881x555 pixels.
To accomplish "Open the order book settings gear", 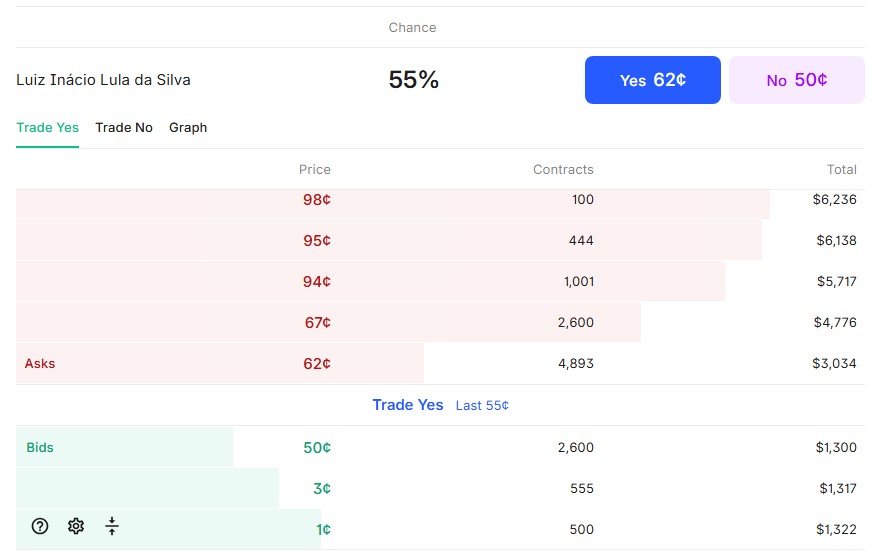I will (x=76, y=526).
